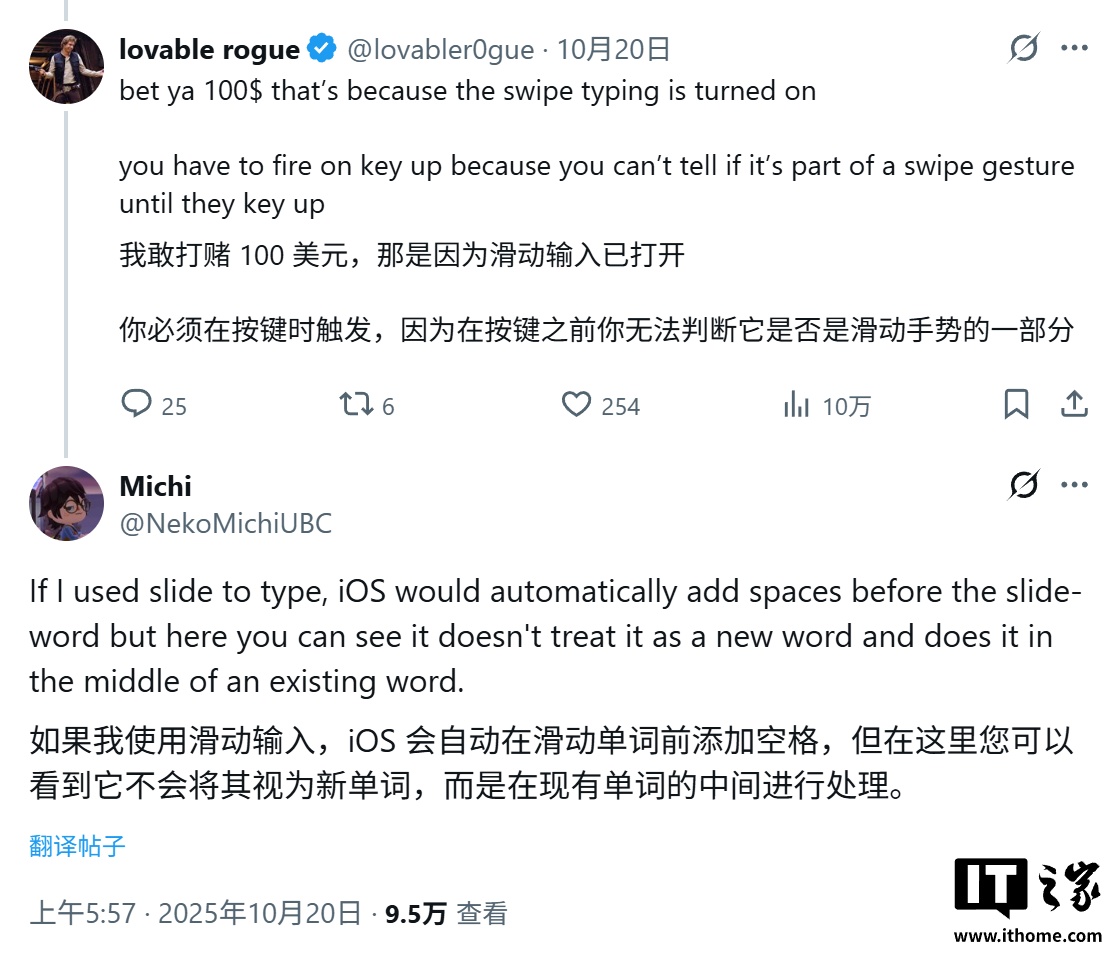Viewport: 1120px width, 957px height.
Task: Click Grok icon on Michi's post
Action: [1023, 485]
